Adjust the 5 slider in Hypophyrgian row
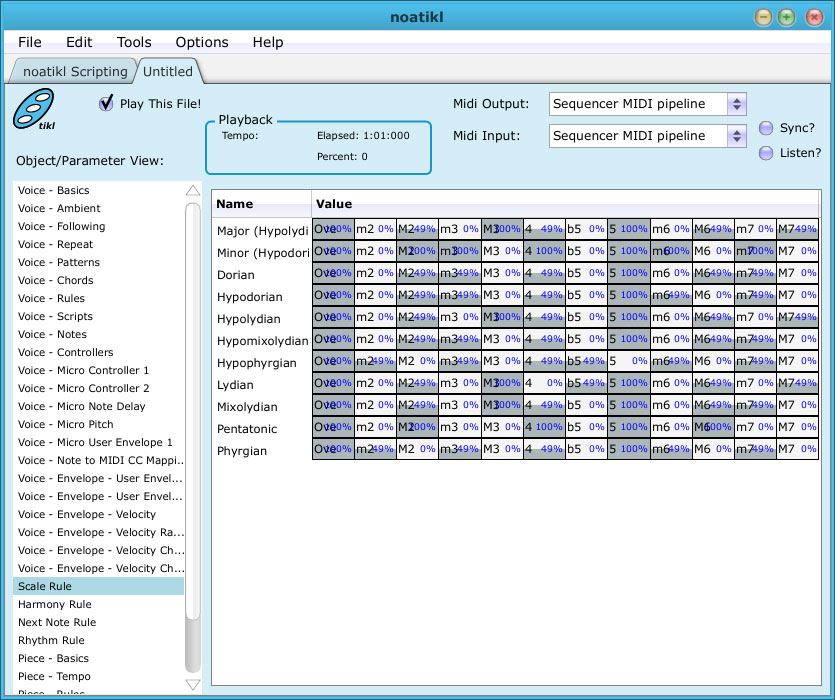The image size is (835, 700). point(629,361)
